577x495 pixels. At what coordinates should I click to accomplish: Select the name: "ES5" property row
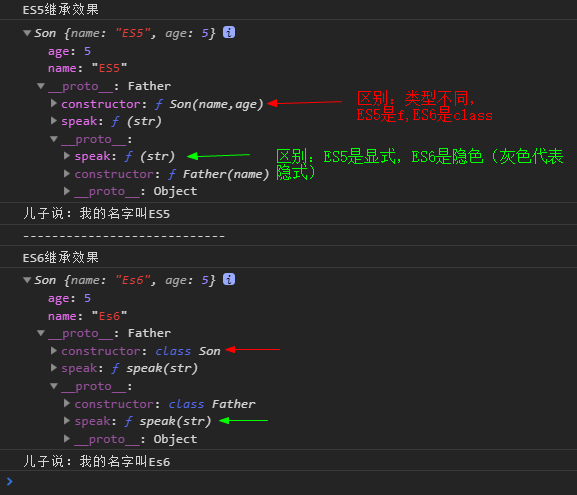tap(88, 68)
